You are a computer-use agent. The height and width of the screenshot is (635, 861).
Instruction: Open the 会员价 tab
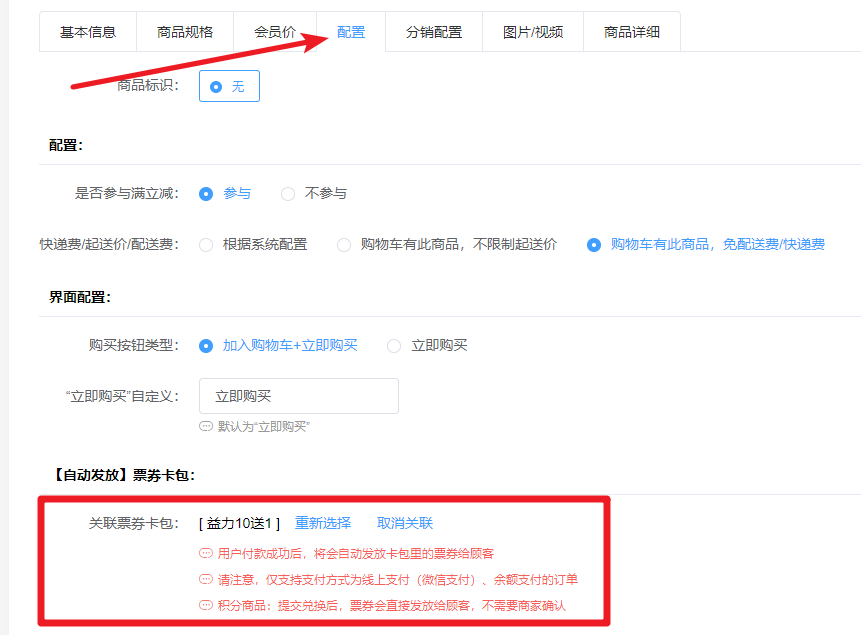point(275,32)
